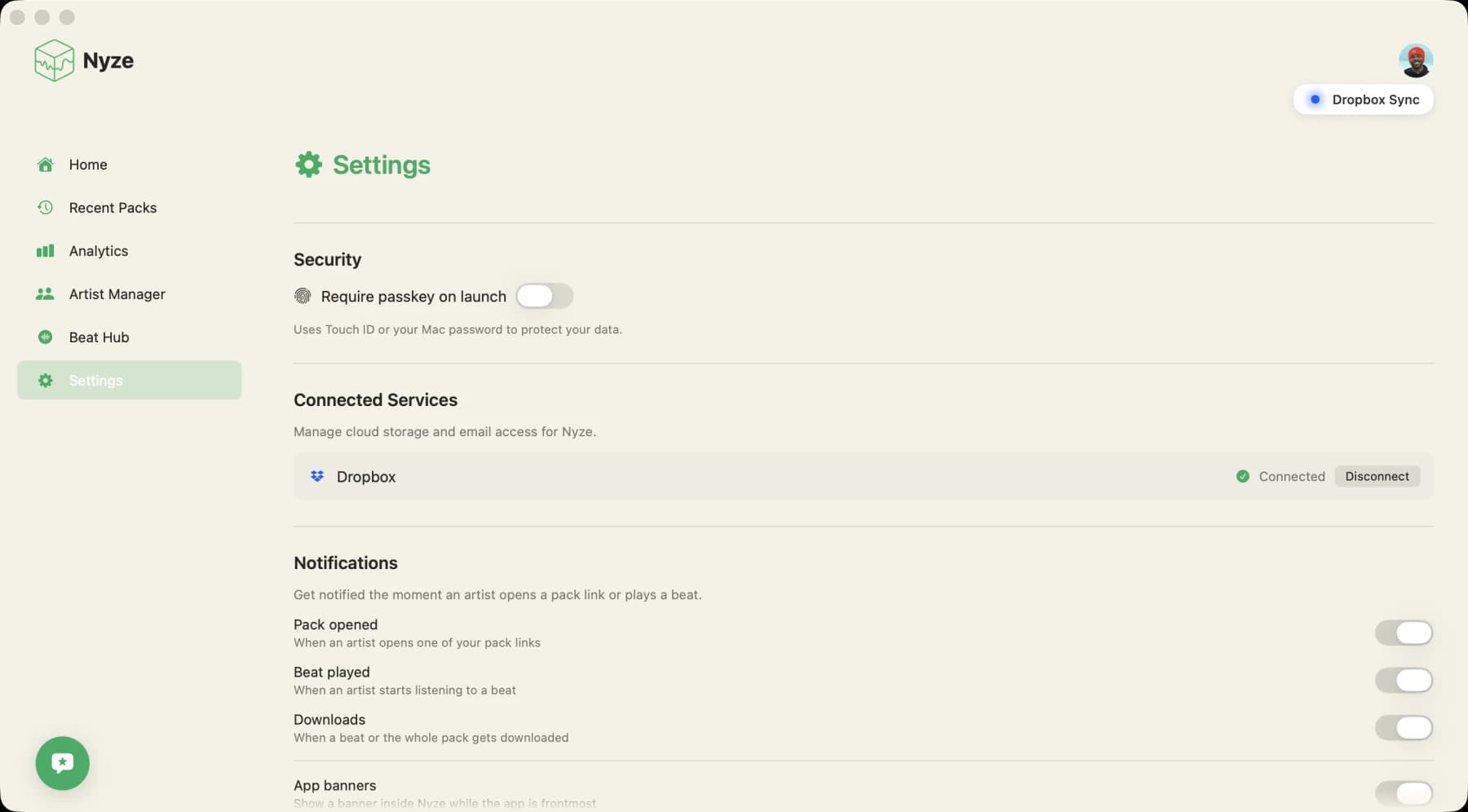Disconnect the Dropbox service

pyautogui.click(x=1377, y=476)
